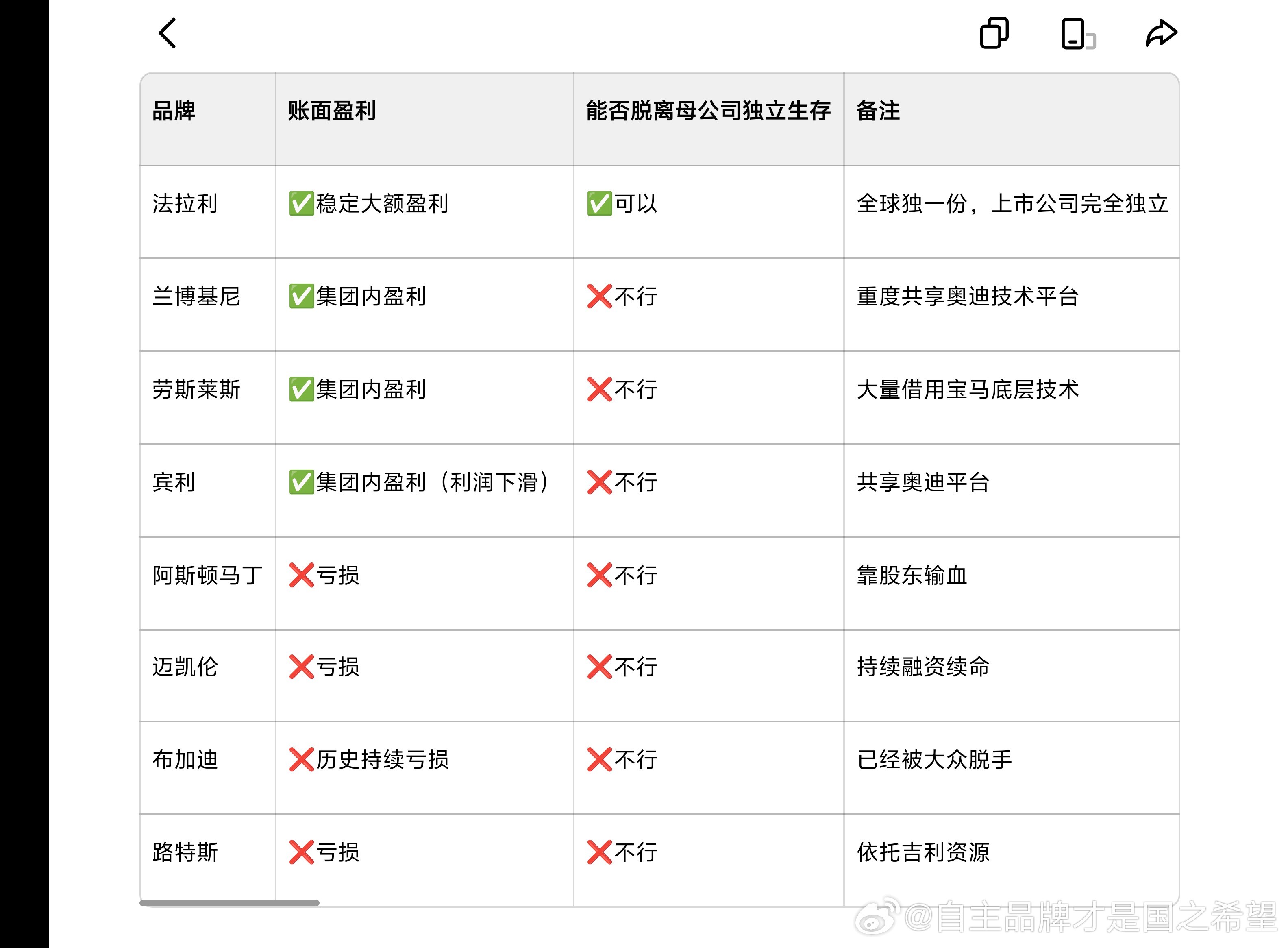Click the note 靠股东输血
Viewport: 1288px width, 948px height.
[x=912, y=575]
